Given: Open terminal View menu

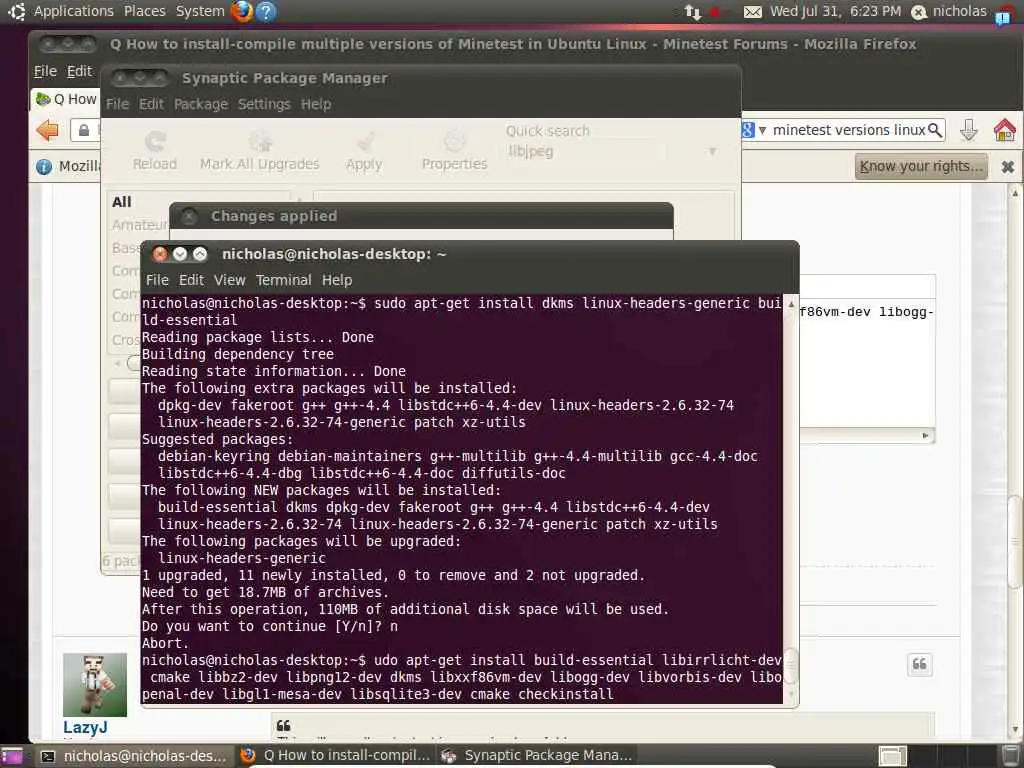Looking at the screenshot, I should click(229, 280).
